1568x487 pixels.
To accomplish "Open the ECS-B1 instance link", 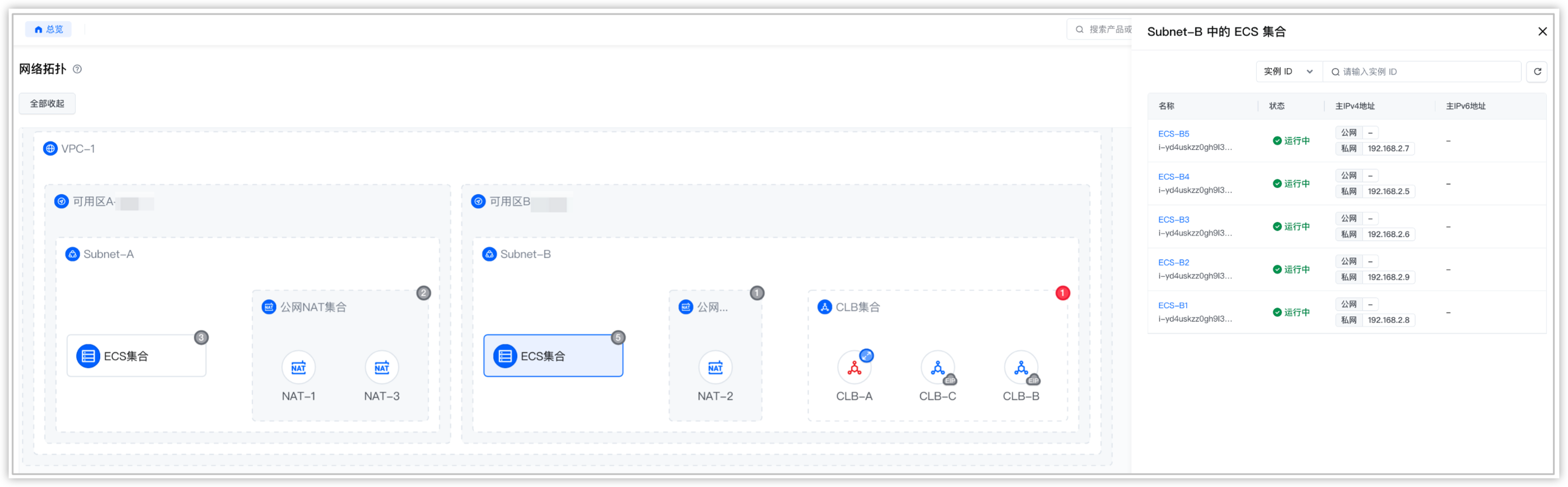I will [1172, 306].
